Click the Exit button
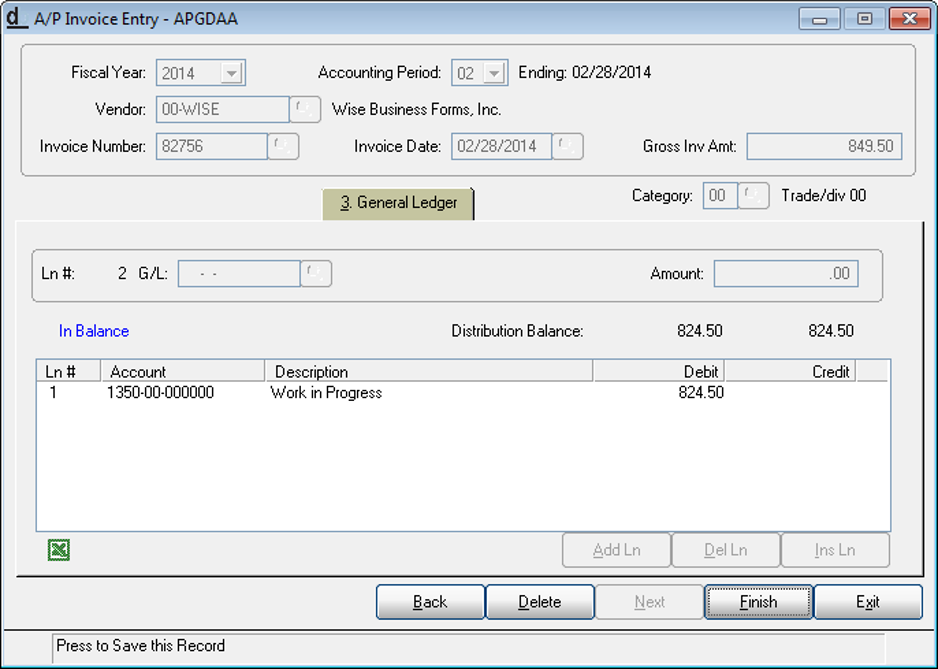The width and height of the screenshot is (938, 669). (868, 602)
